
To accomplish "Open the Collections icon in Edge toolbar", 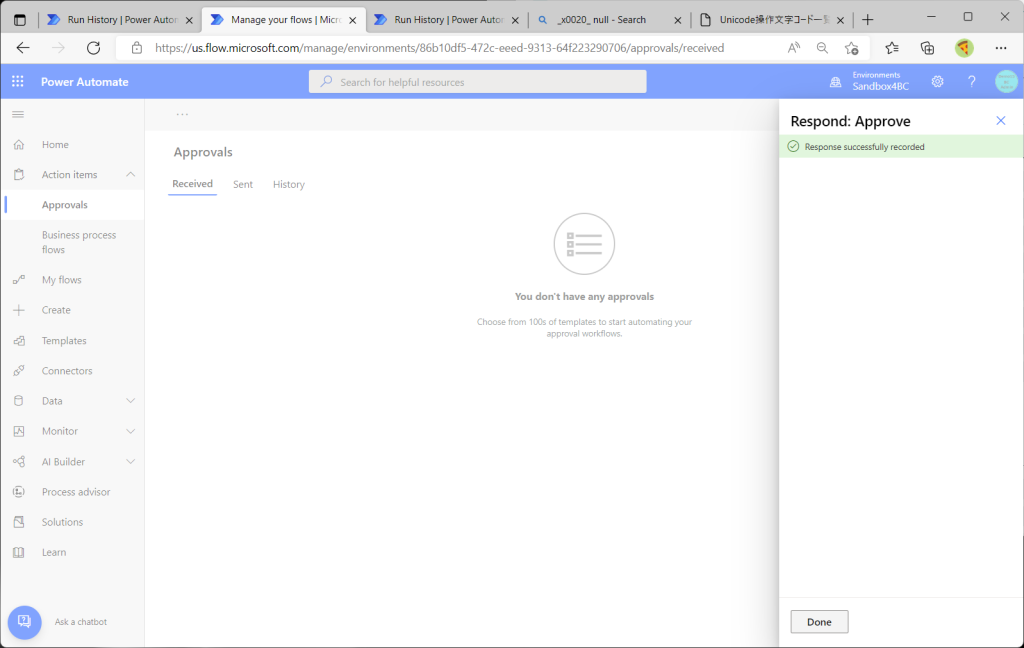I will (927, 48).
